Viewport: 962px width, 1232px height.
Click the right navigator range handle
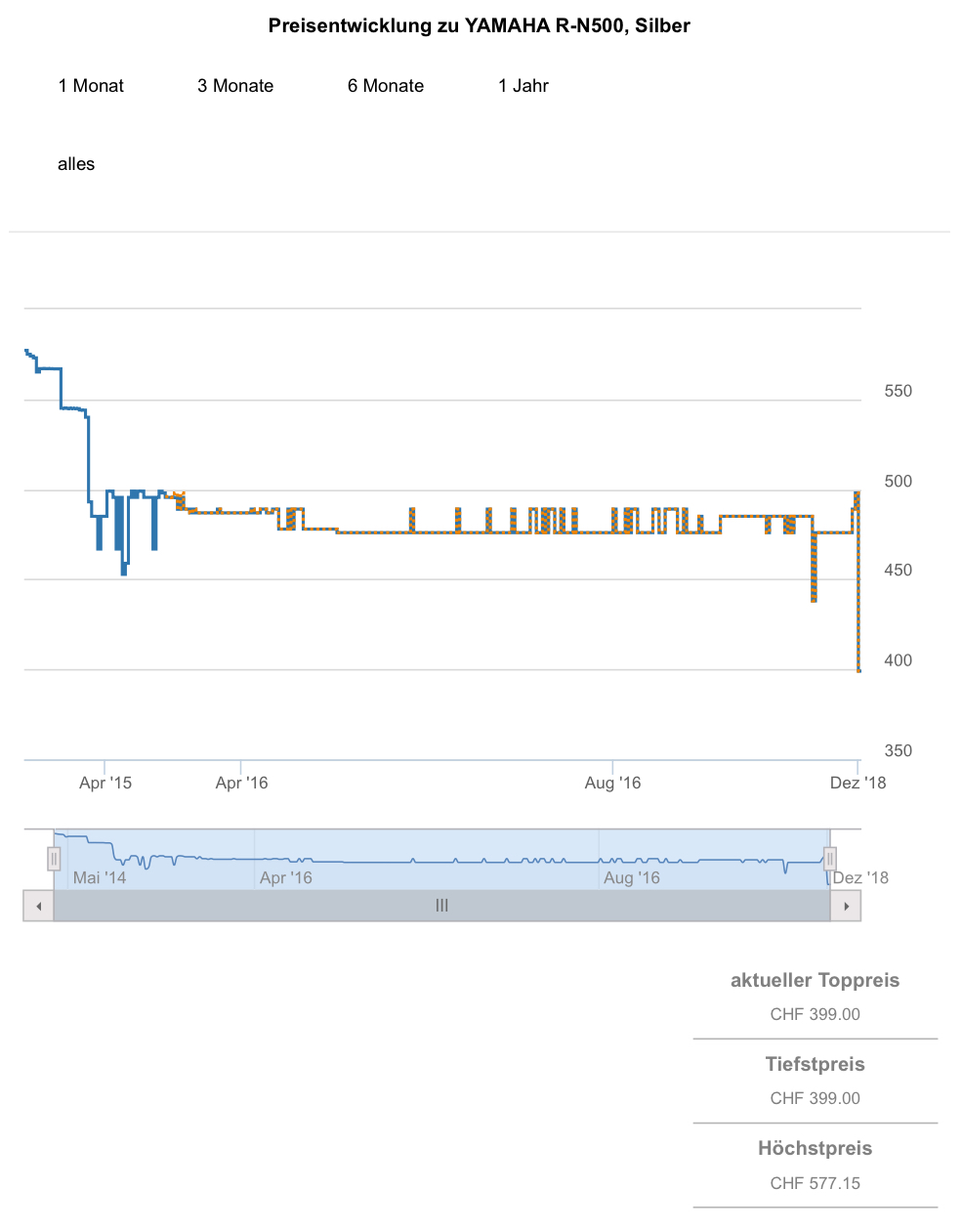click(x=829, y=859)
